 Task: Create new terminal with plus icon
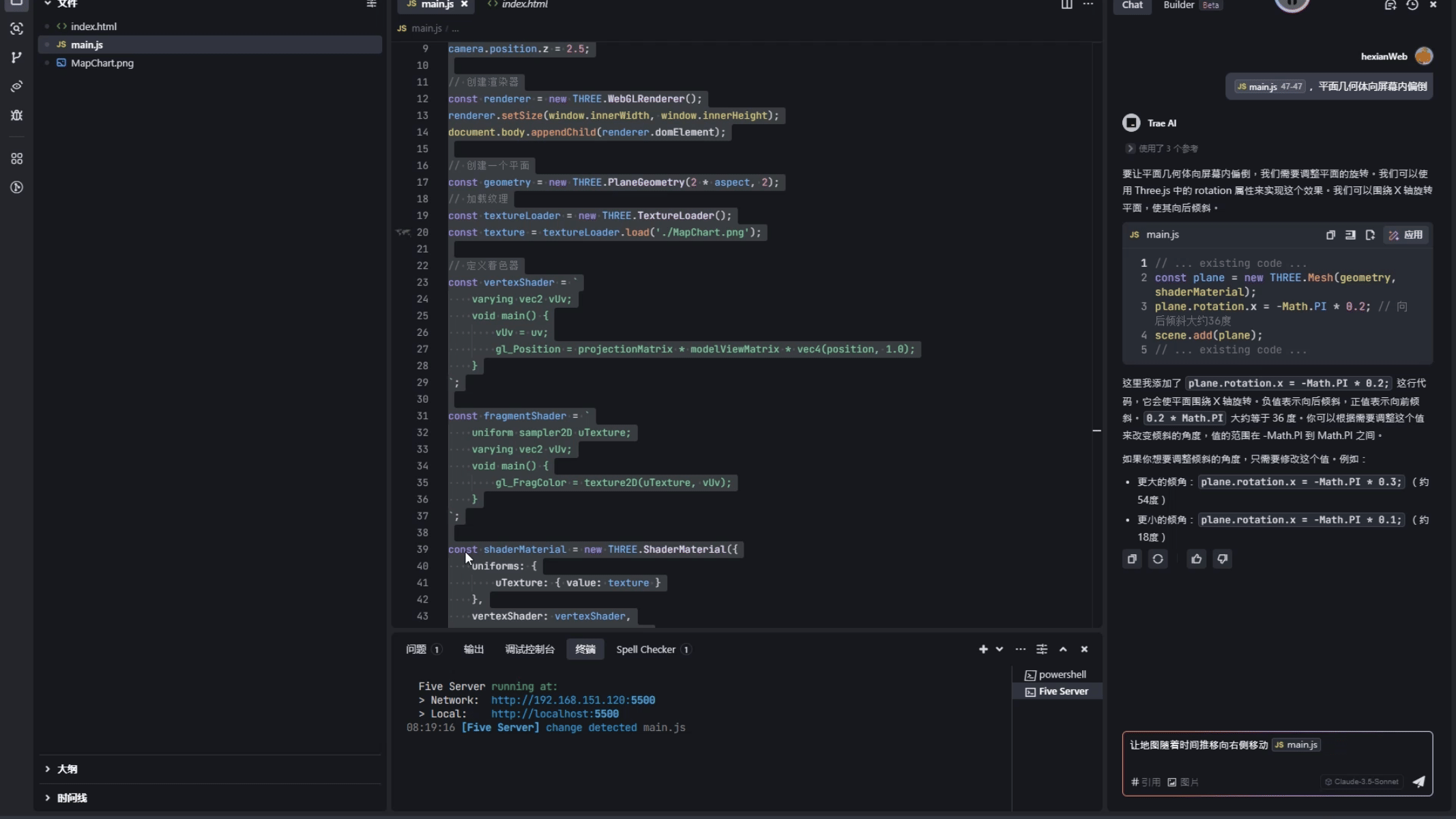[983, 649]
